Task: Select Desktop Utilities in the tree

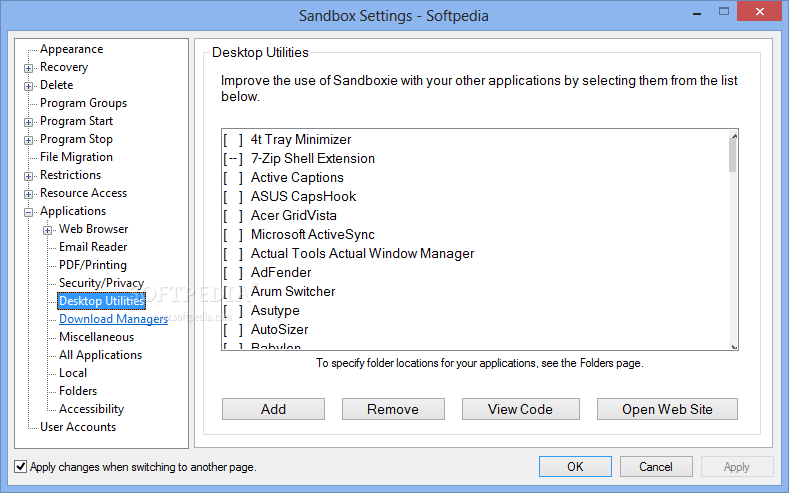Action: pyautogui.click(x=102, y=301)
